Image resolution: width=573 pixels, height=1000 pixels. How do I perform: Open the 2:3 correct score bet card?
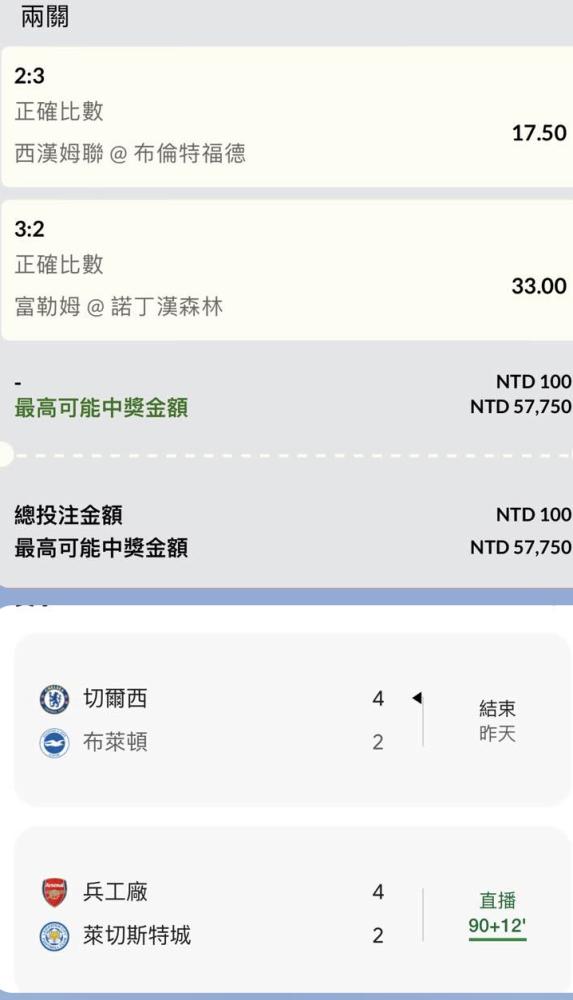(286, 117)
